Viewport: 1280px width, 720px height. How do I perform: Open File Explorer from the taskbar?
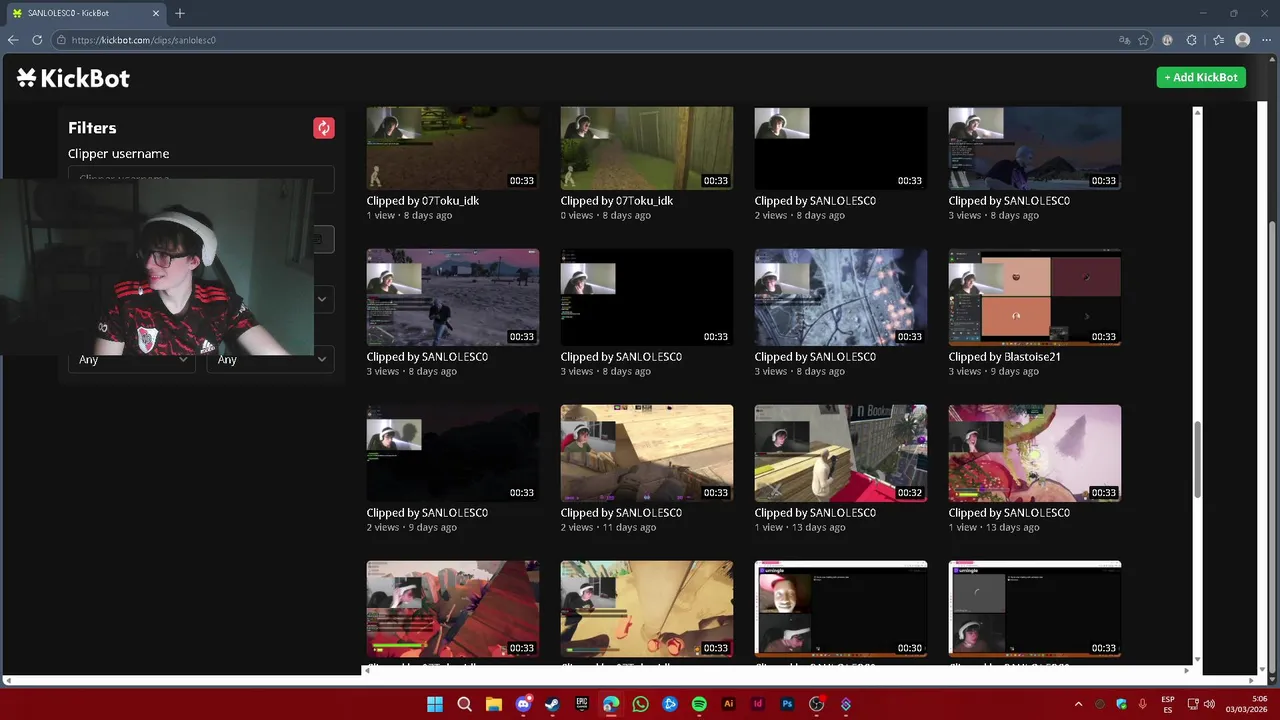493,704
